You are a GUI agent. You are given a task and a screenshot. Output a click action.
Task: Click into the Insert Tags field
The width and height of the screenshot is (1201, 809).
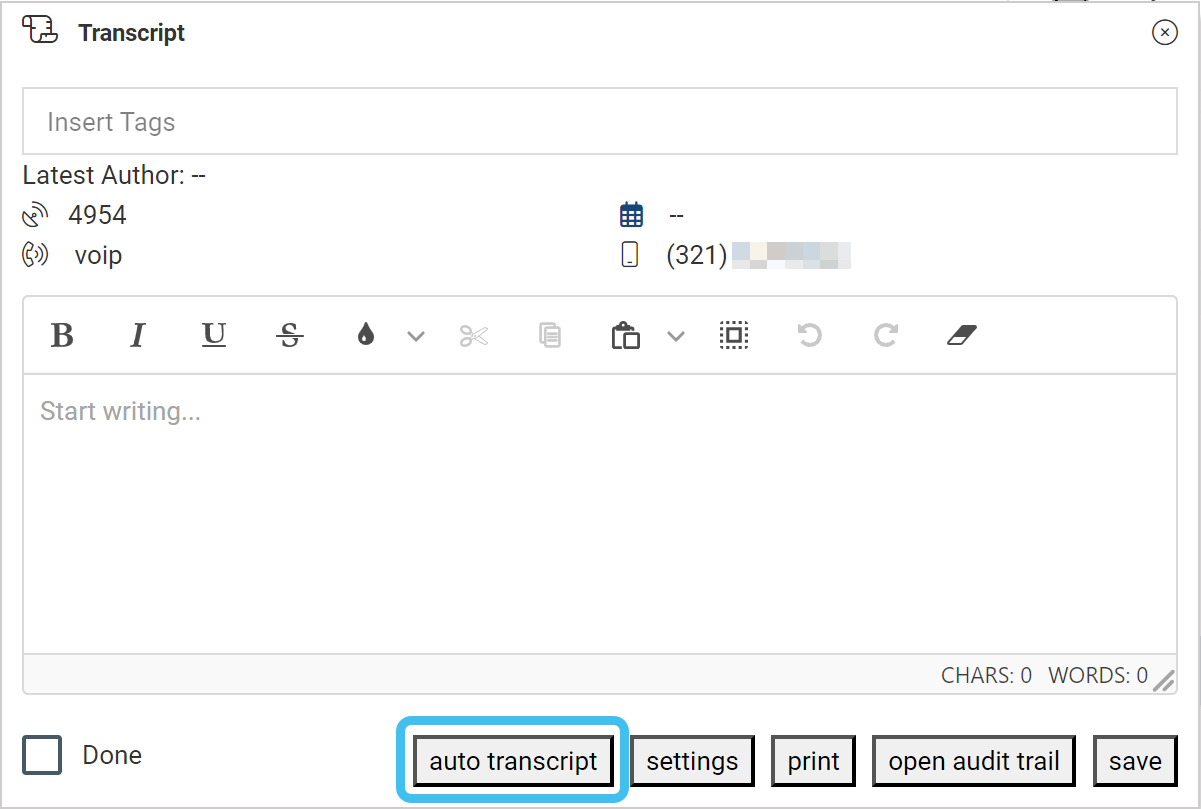[x=599, y=122]
